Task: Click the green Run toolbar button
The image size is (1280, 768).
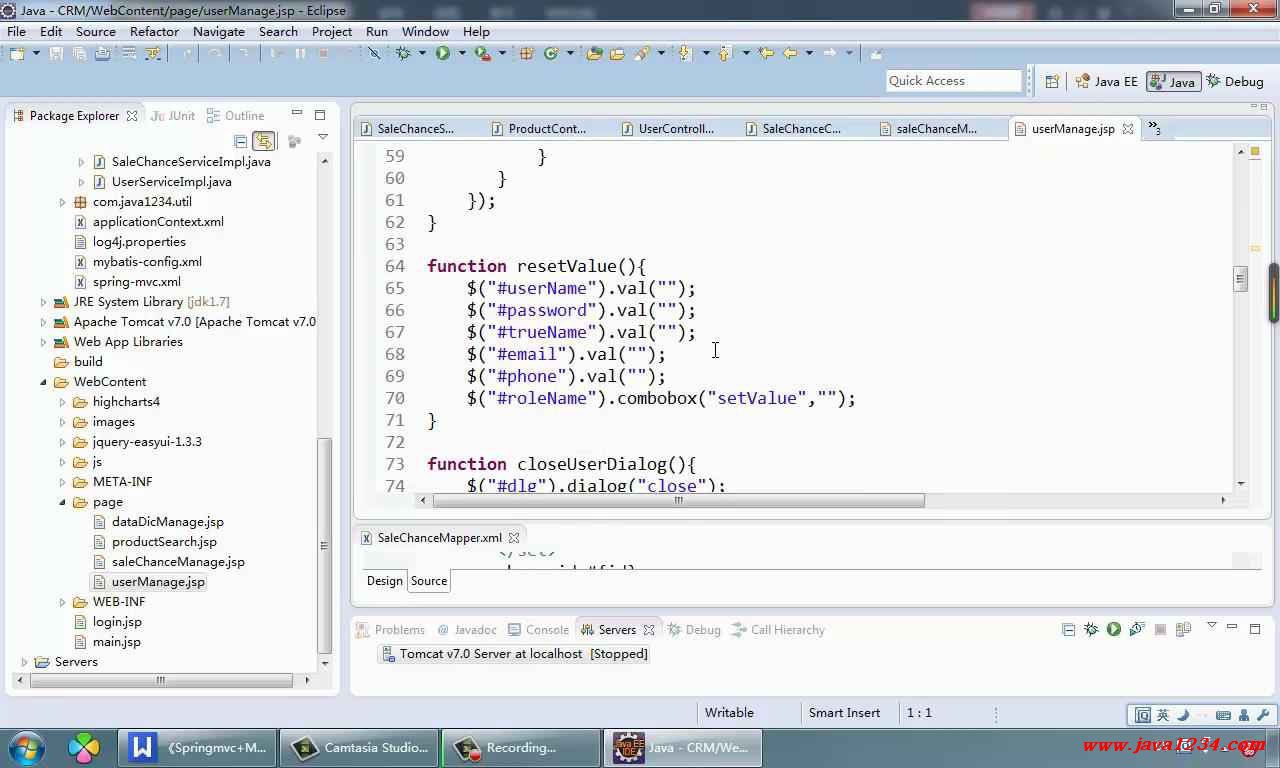Action: 442,54
